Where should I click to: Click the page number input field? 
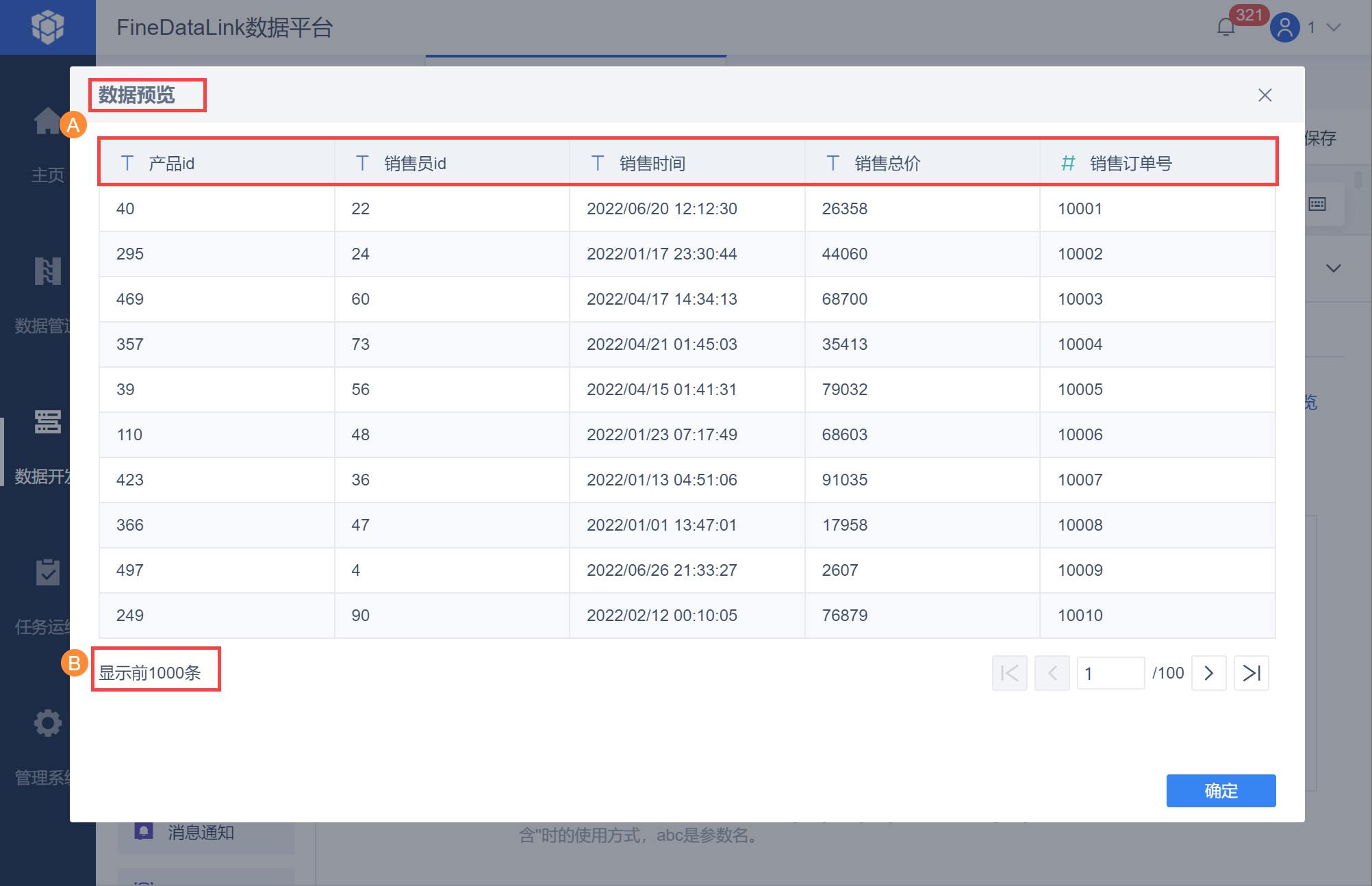point(1110,673)
